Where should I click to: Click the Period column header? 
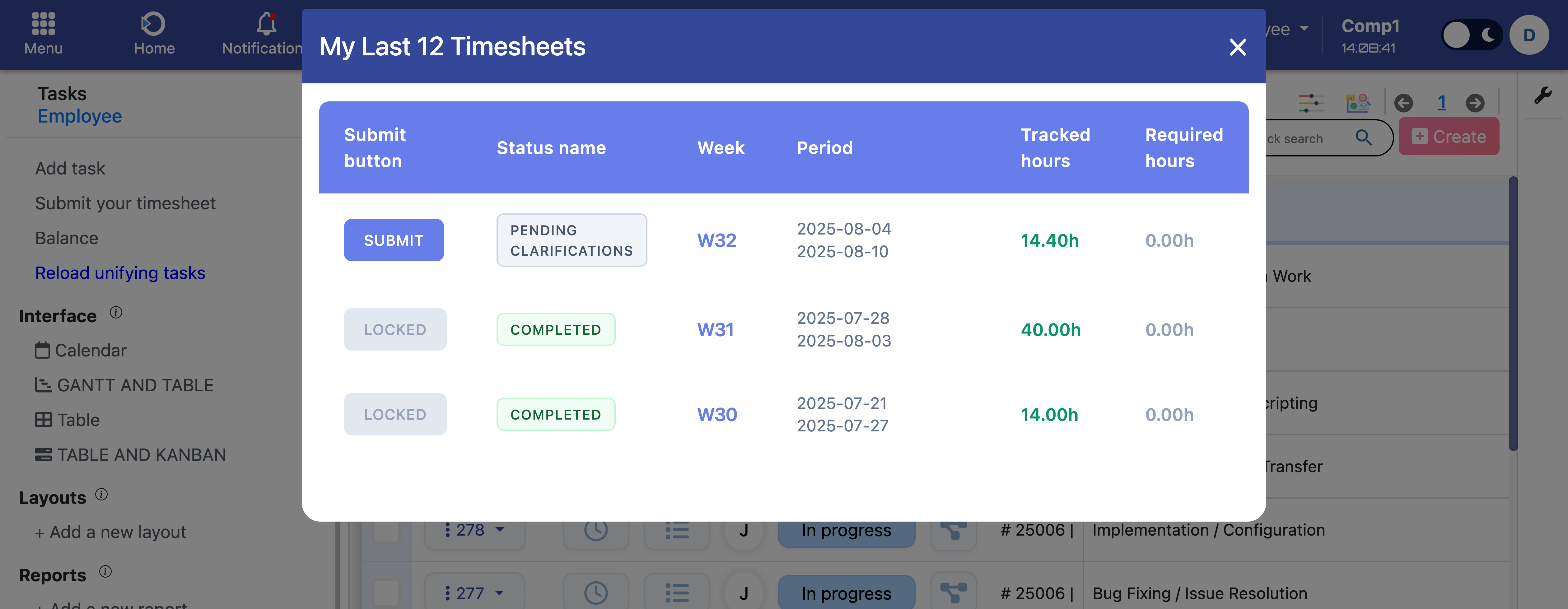(x=825, y=148)
